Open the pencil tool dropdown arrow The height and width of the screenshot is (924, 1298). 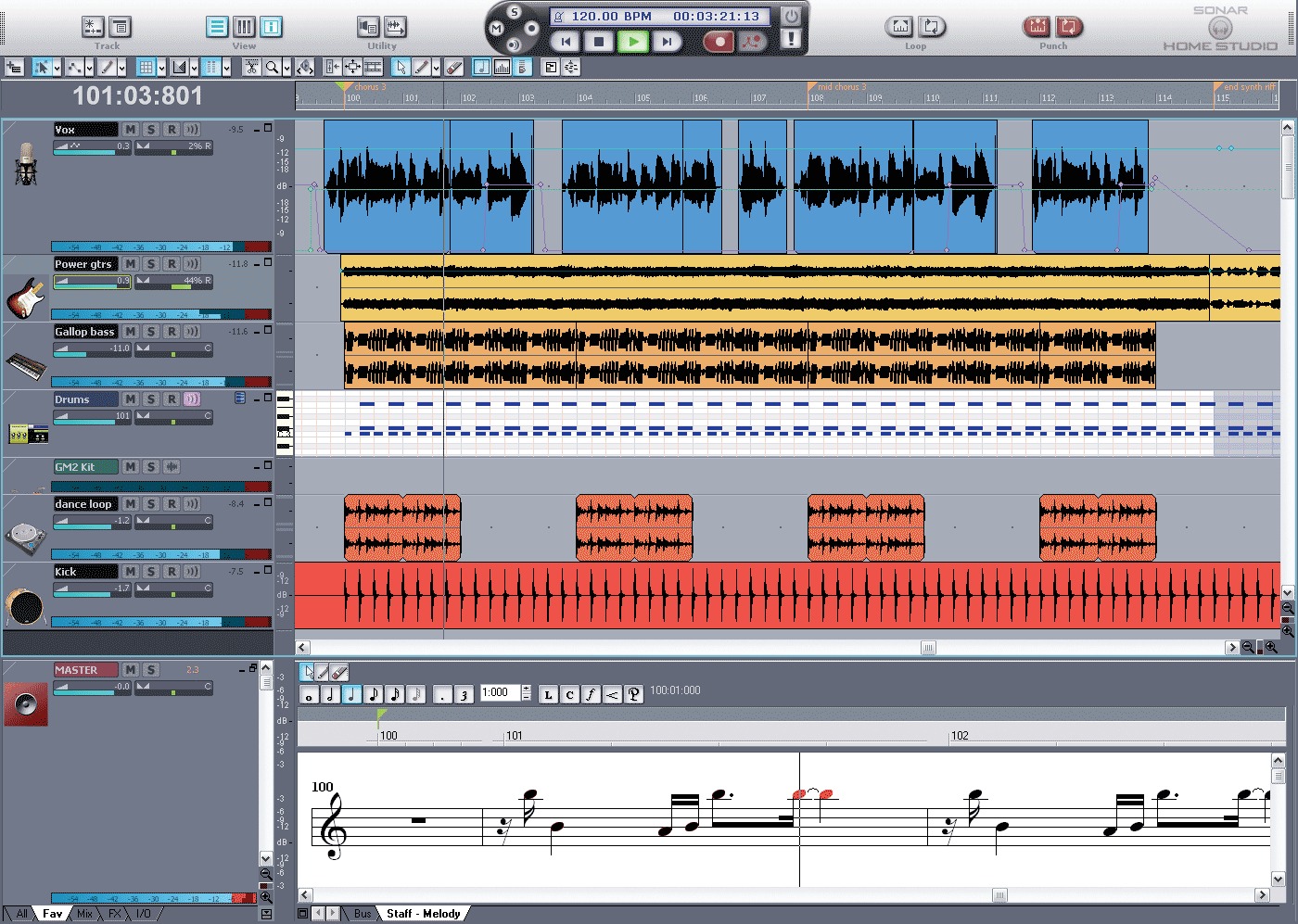(436, 67)
